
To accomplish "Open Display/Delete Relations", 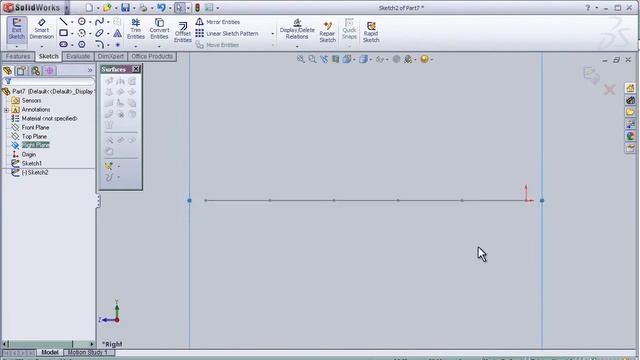I will point(297,29).
